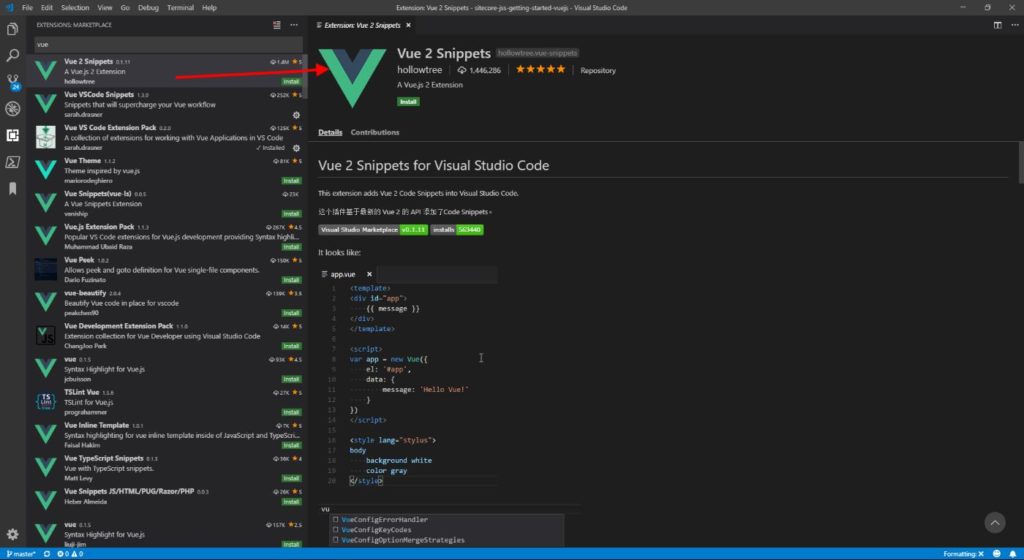Open the notifications bell in the status bar
The height and width of the screenshot is (560, 1024).
pos(1013,553)
